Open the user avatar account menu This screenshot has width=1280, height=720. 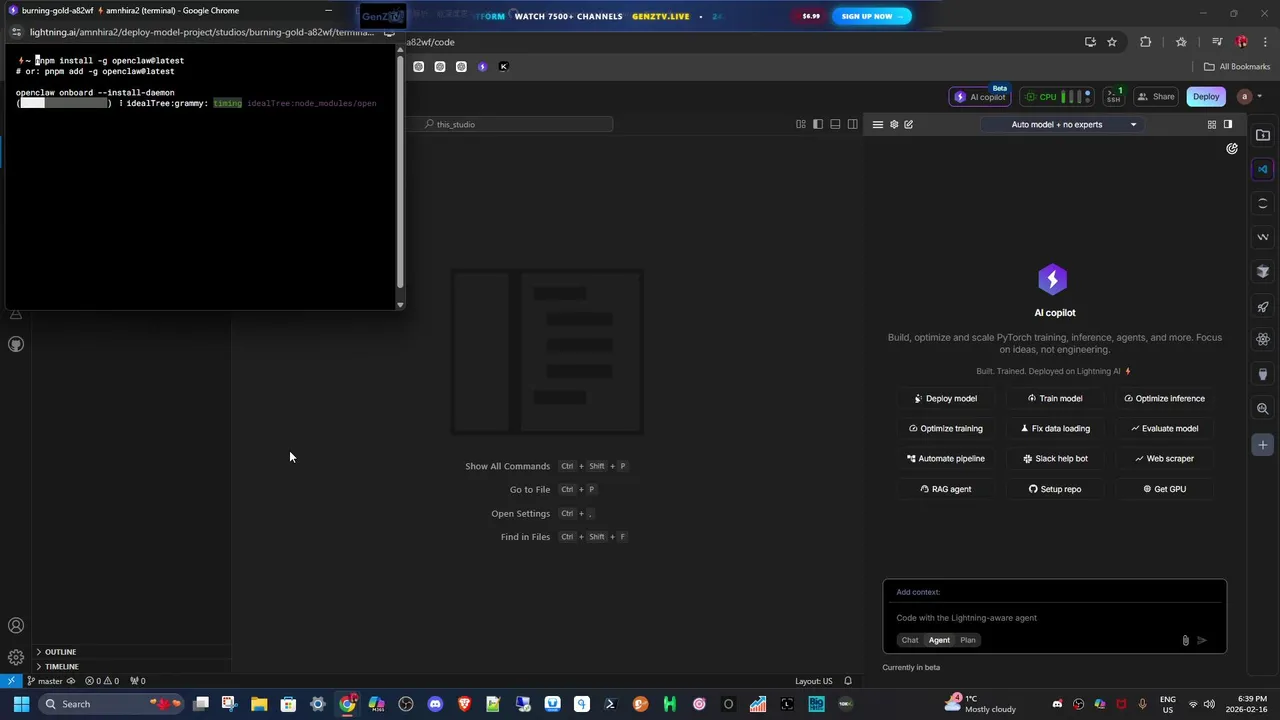(1249, 97)
